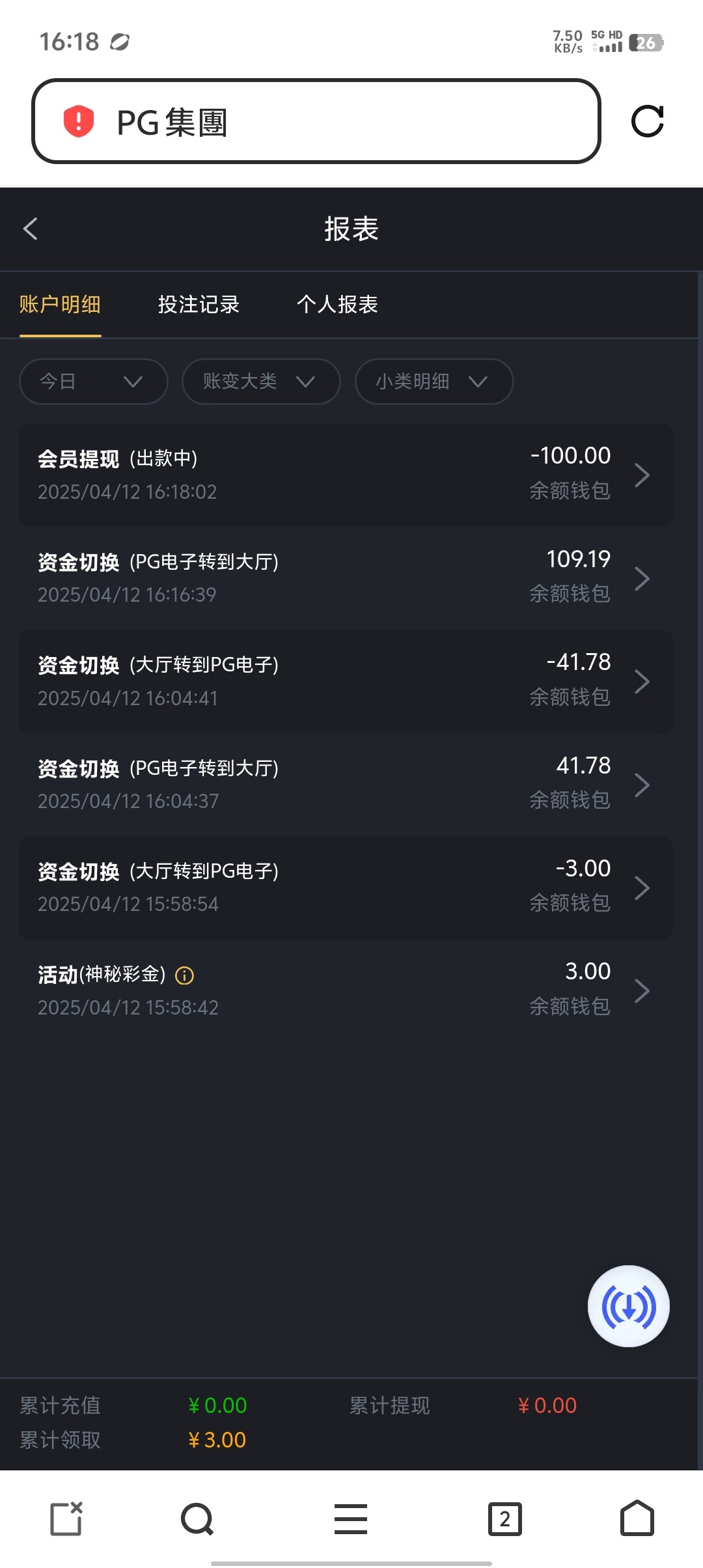View the 109.19 PG电子转到大厅 transfer entry
Screen dimensions: 703x1568
(x=346, y=578)
